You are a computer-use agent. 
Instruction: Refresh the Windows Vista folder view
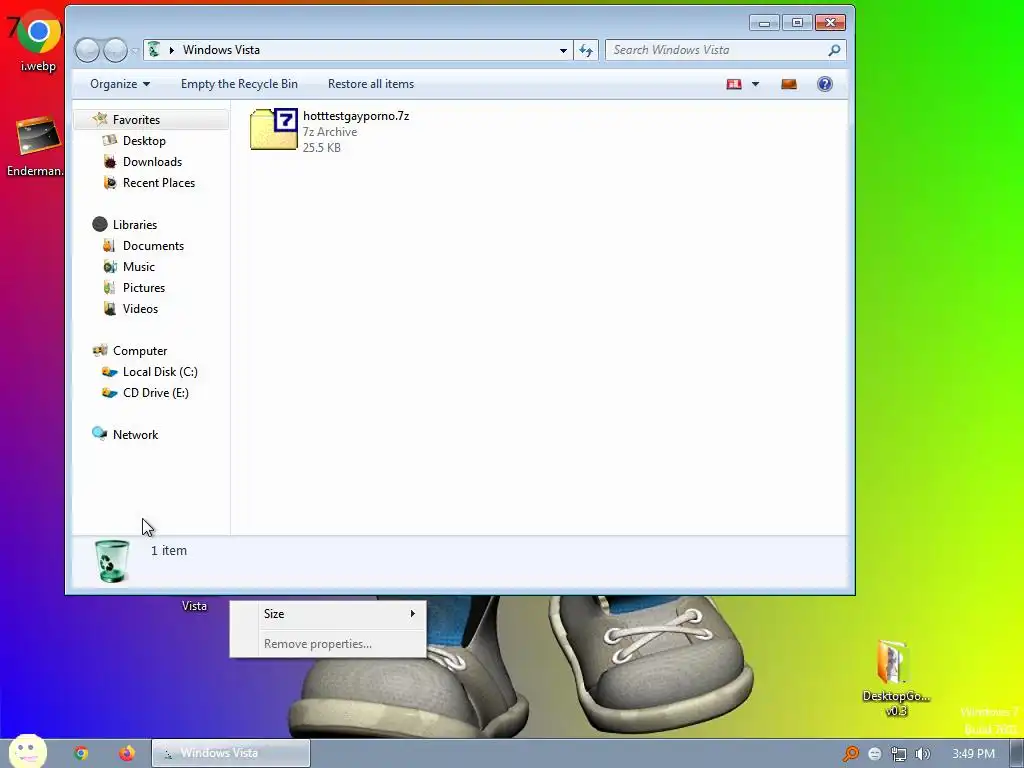coord(586,50)
